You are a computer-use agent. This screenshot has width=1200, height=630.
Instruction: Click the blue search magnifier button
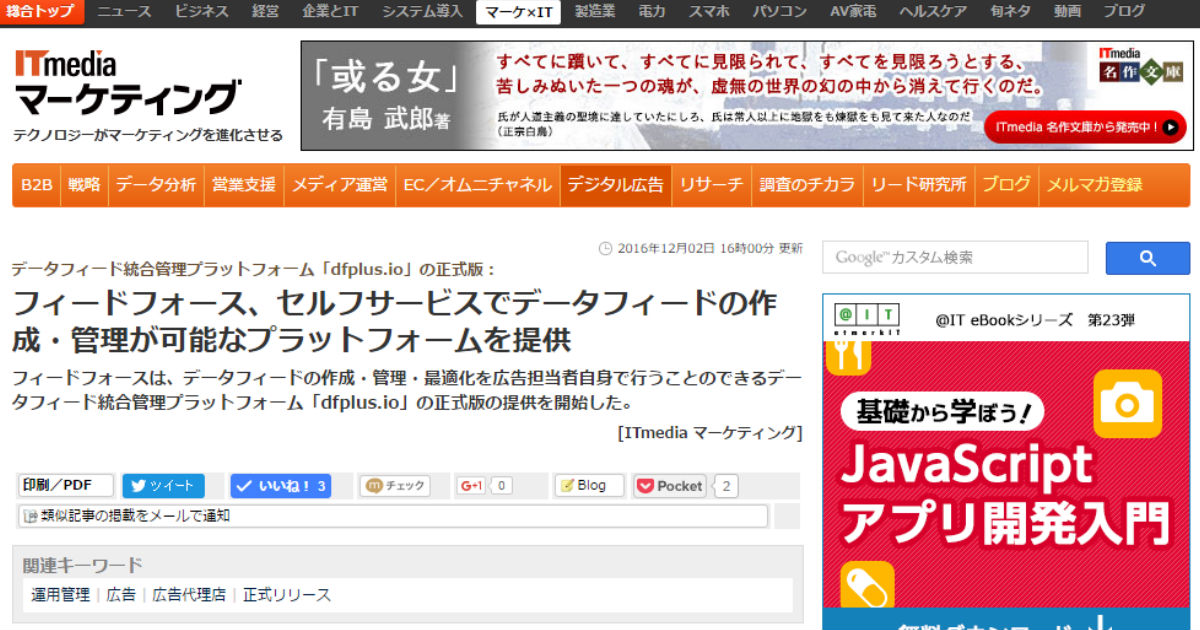click(x=1147, y=258)
